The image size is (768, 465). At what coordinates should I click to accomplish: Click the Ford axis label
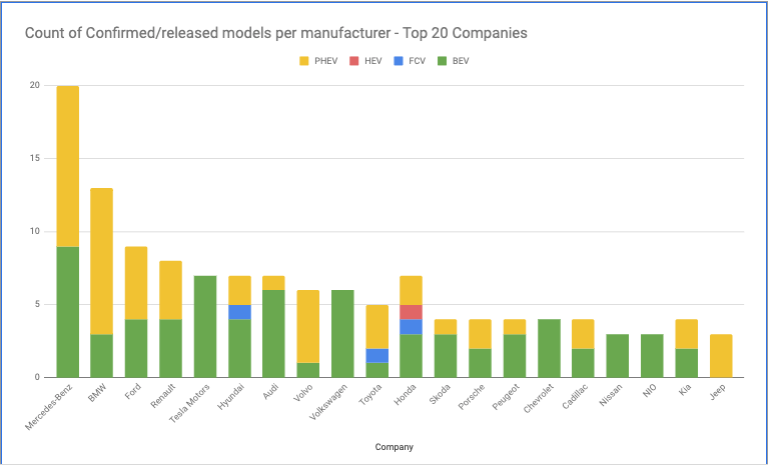tap(133, 391)
